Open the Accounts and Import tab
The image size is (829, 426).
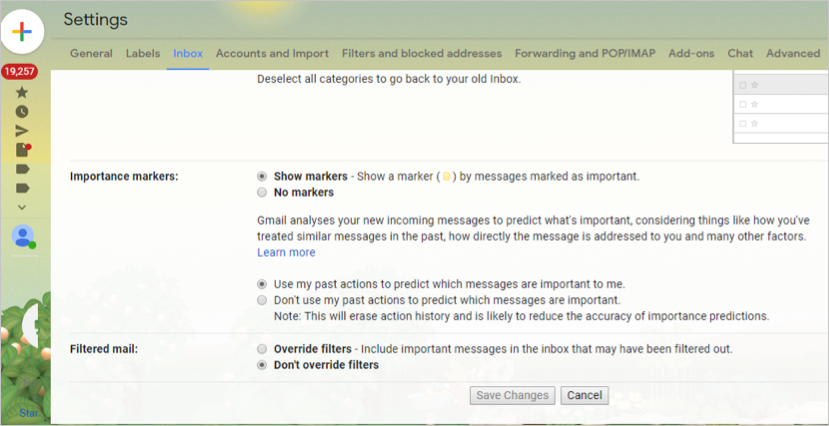(272, 53)
